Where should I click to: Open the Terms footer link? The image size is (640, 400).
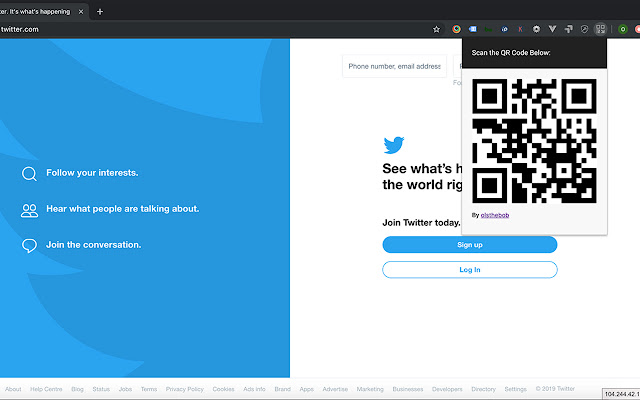(x=149, y=389)
